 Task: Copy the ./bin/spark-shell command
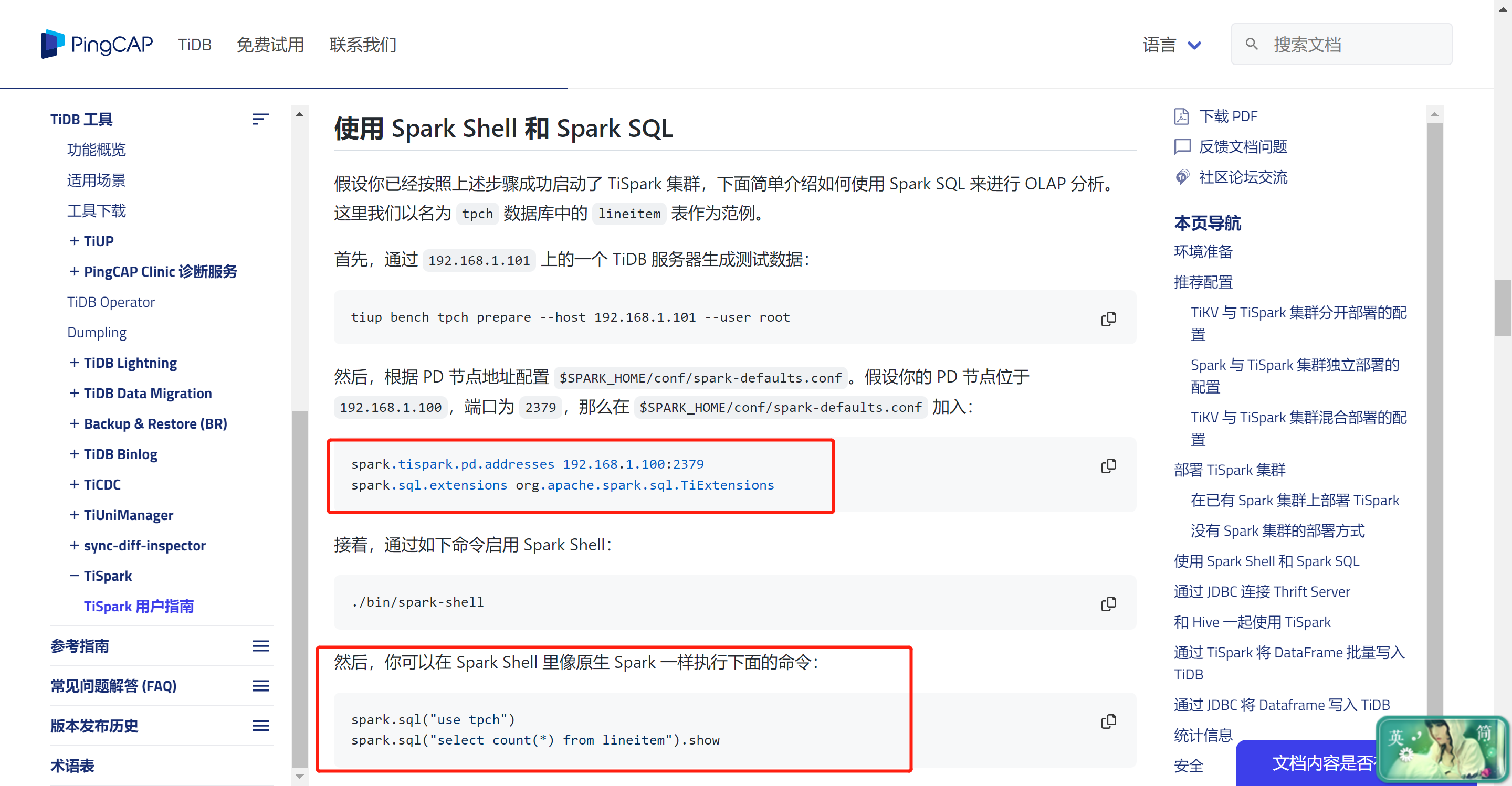pyautogui.click(x=1108, y=603)
